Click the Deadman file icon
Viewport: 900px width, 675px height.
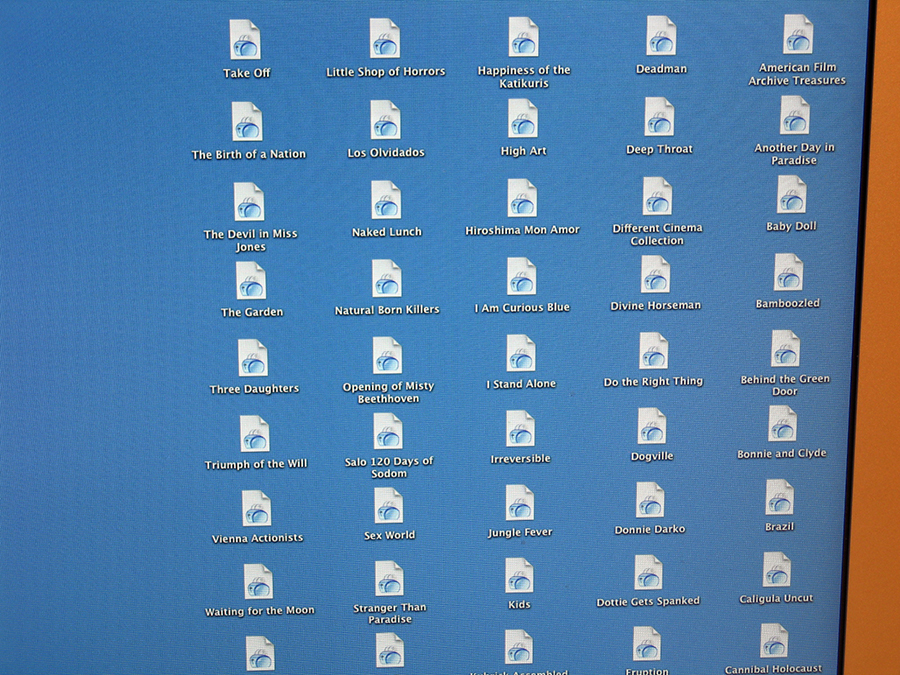661,36
